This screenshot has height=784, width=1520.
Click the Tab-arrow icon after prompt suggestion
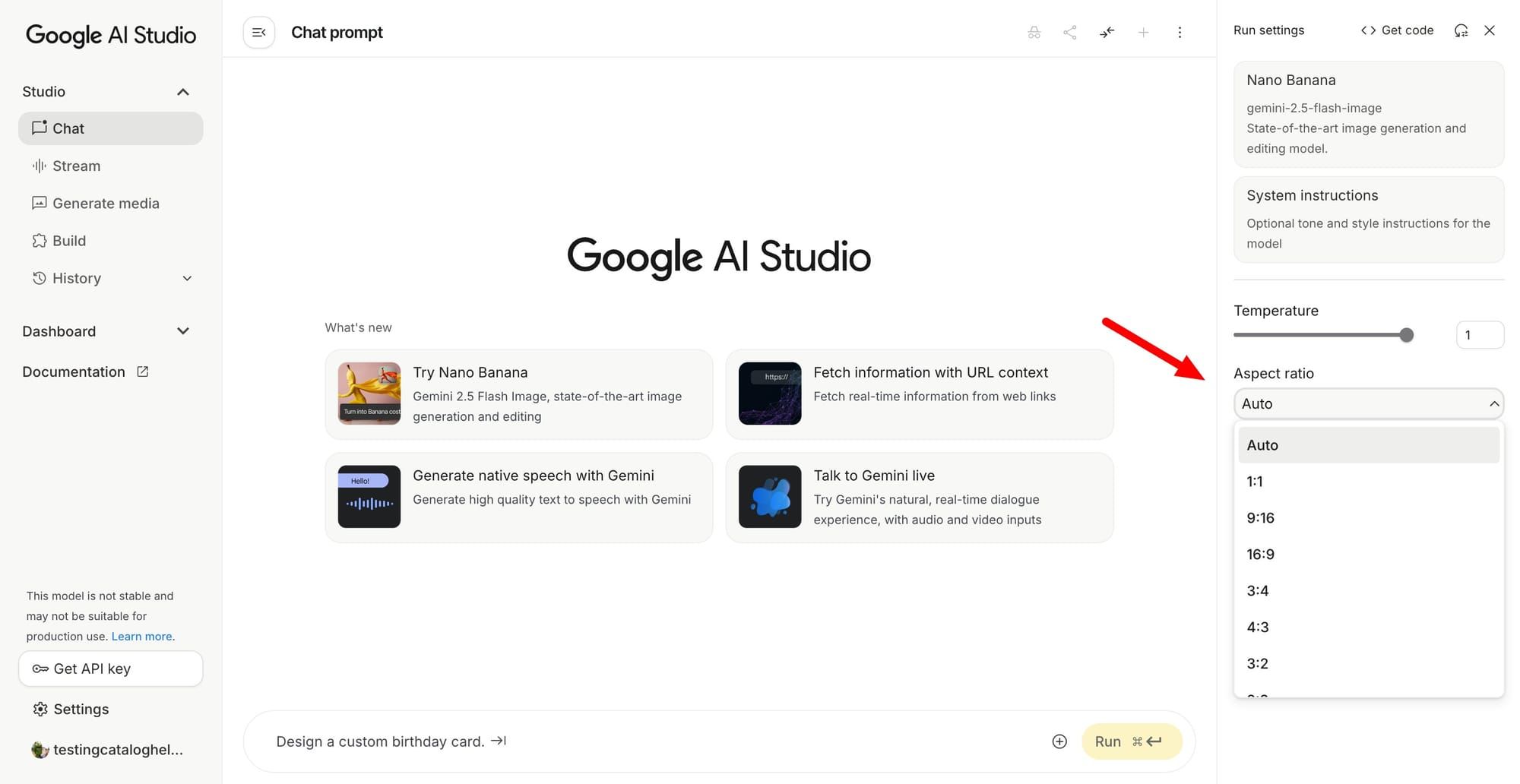click(x=499, y=741)
